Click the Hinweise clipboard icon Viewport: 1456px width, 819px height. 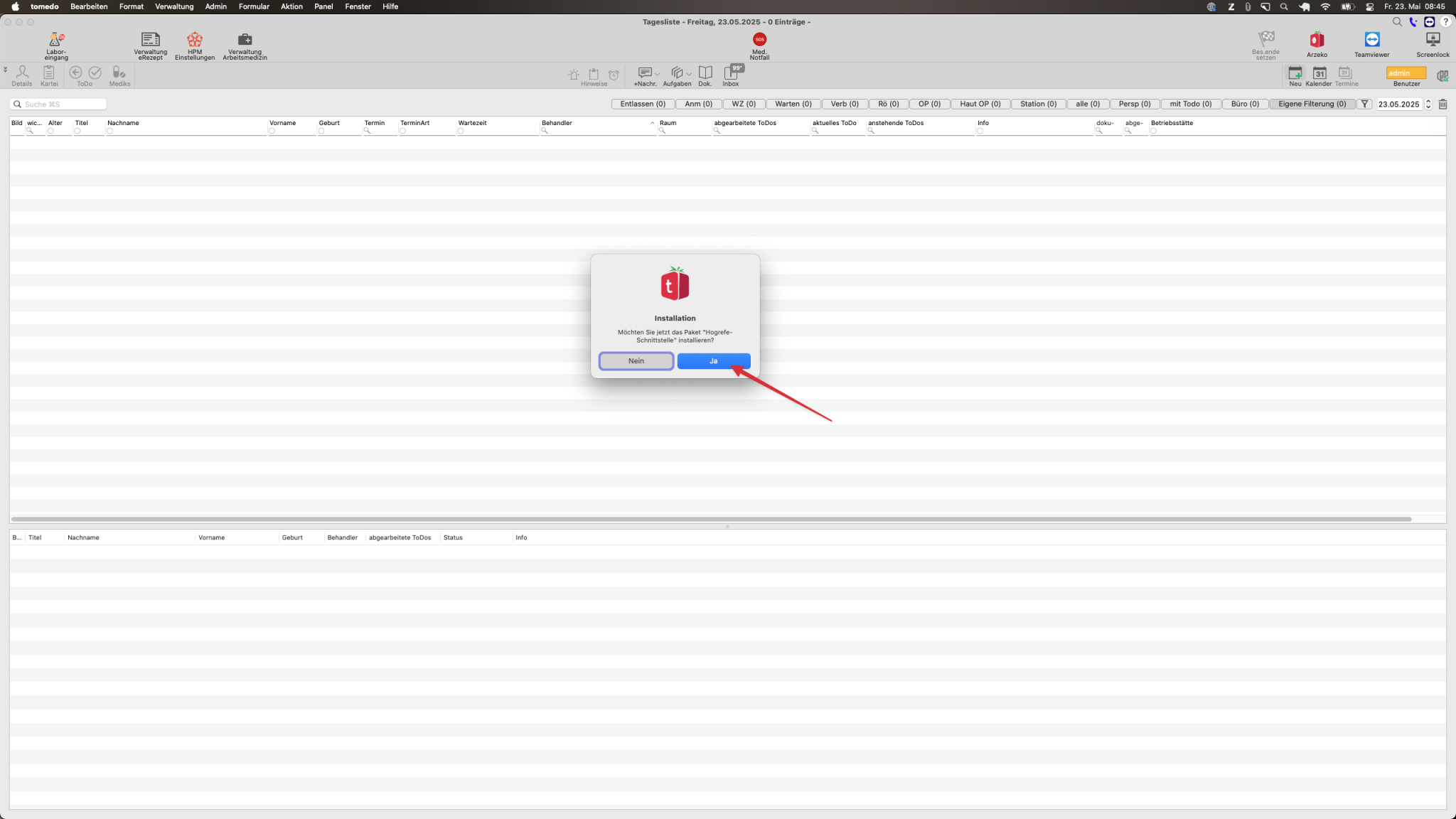coord(594,74)
